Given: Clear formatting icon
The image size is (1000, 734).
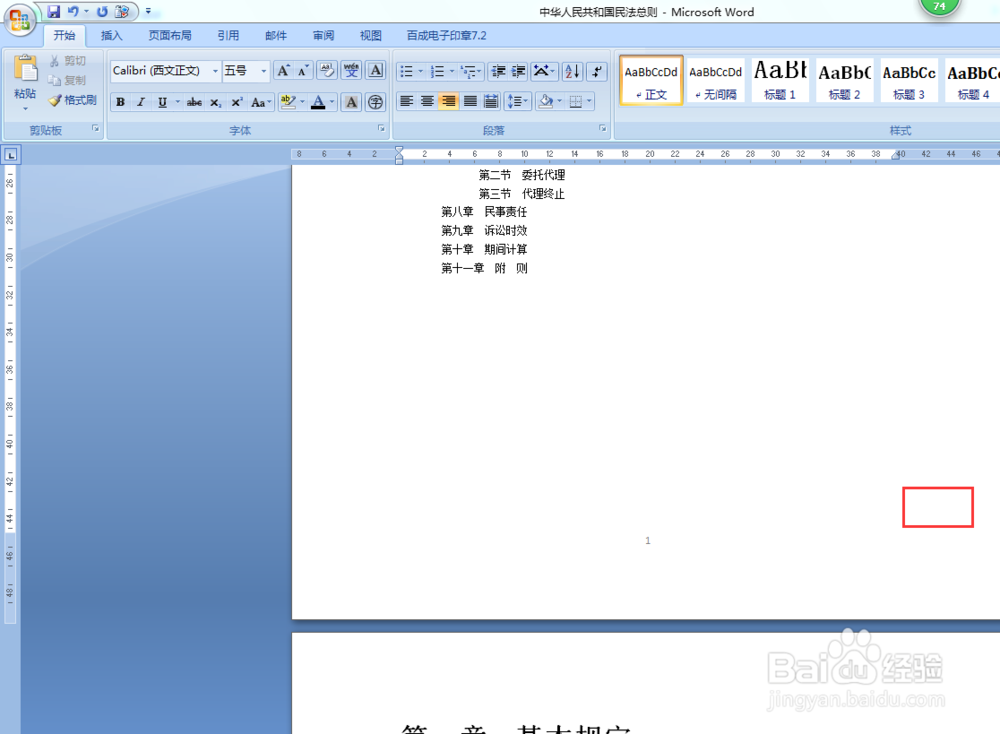Looking at the screenshot, I should pos(327,71).
